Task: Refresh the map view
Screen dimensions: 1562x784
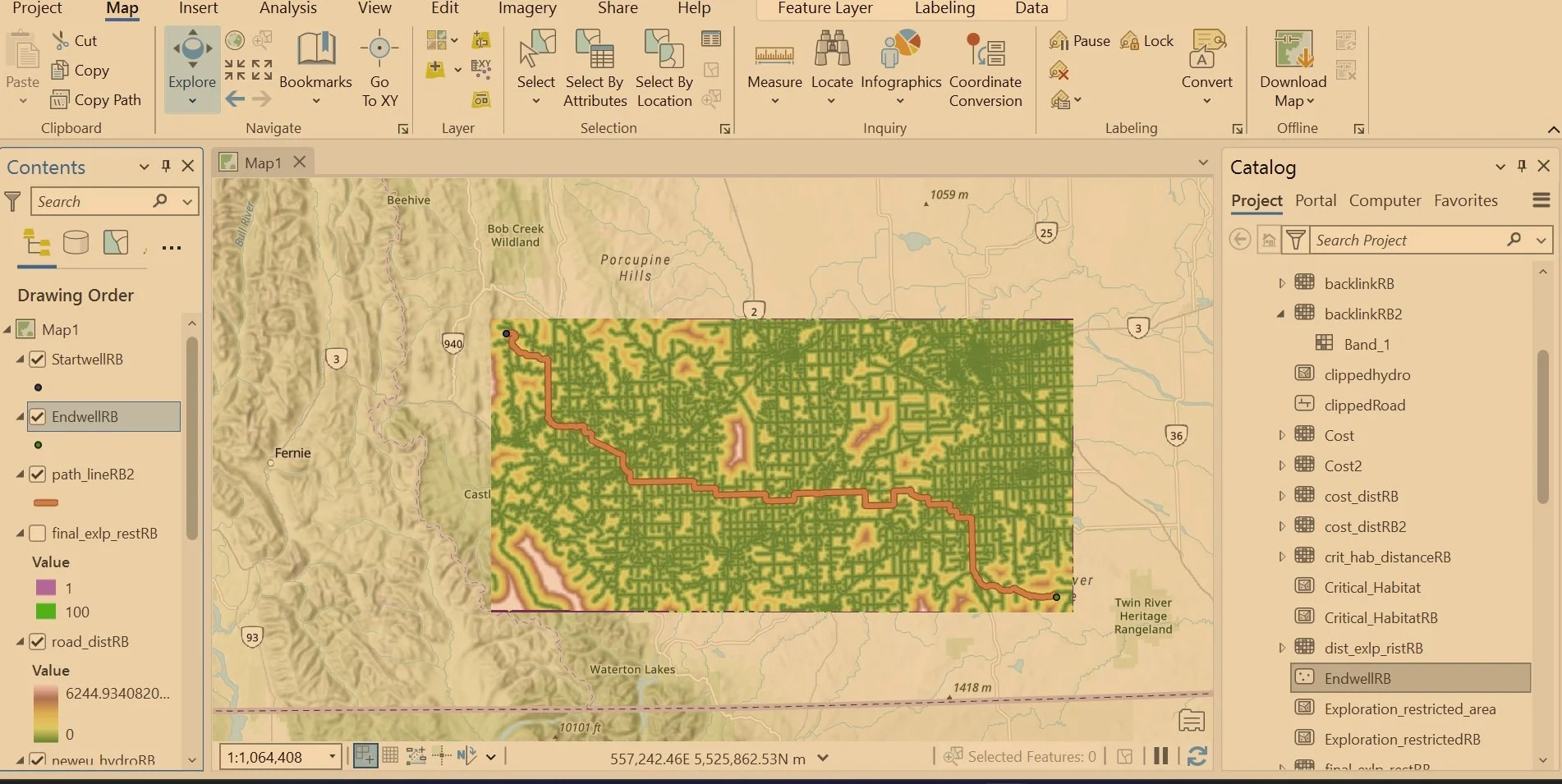Action: 1197,756
